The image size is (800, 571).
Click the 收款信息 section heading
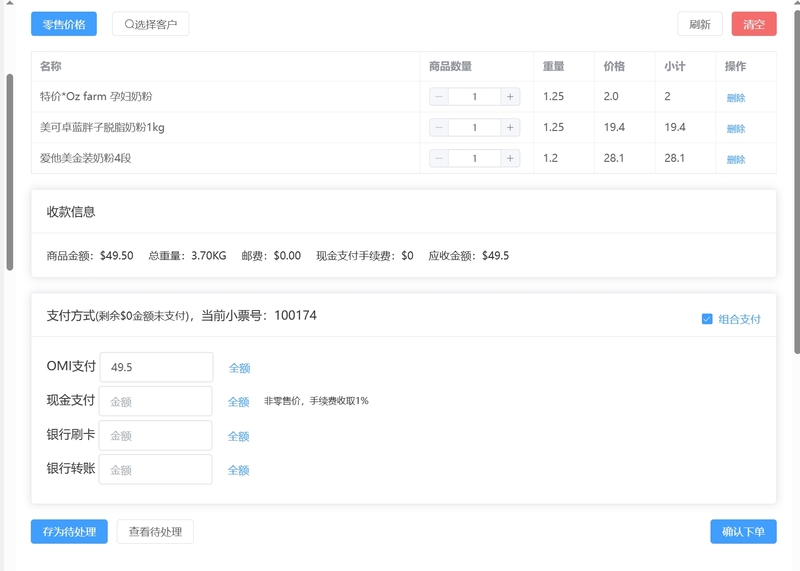click(x=71, y=212)
